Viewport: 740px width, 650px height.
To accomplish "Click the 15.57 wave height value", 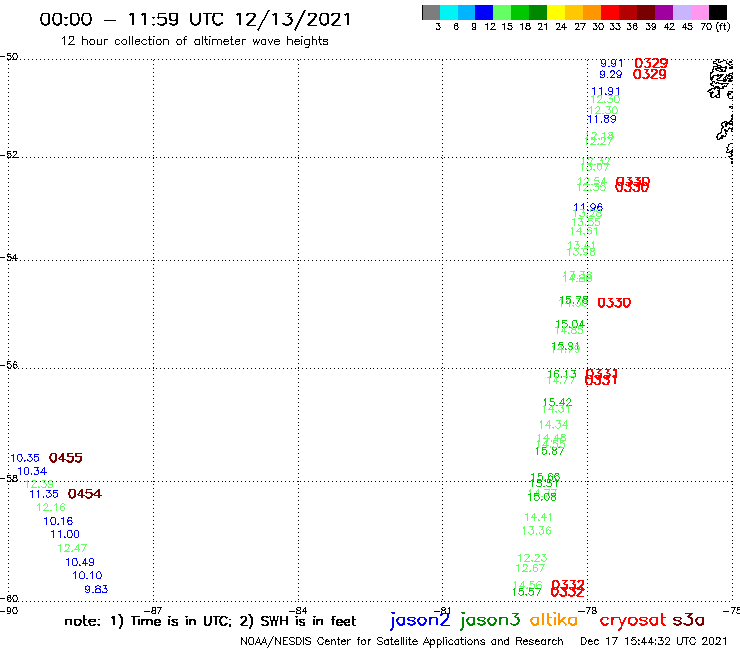I will click(526, 592).
